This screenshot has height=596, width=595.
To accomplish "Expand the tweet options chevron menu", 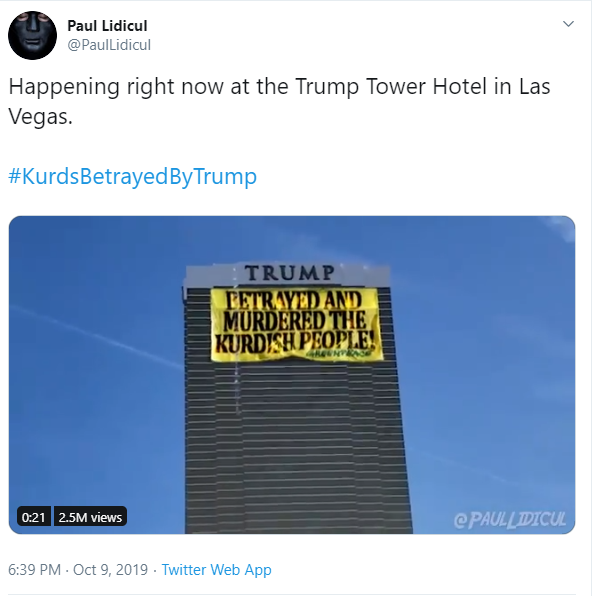I will [x=568, y=24].
